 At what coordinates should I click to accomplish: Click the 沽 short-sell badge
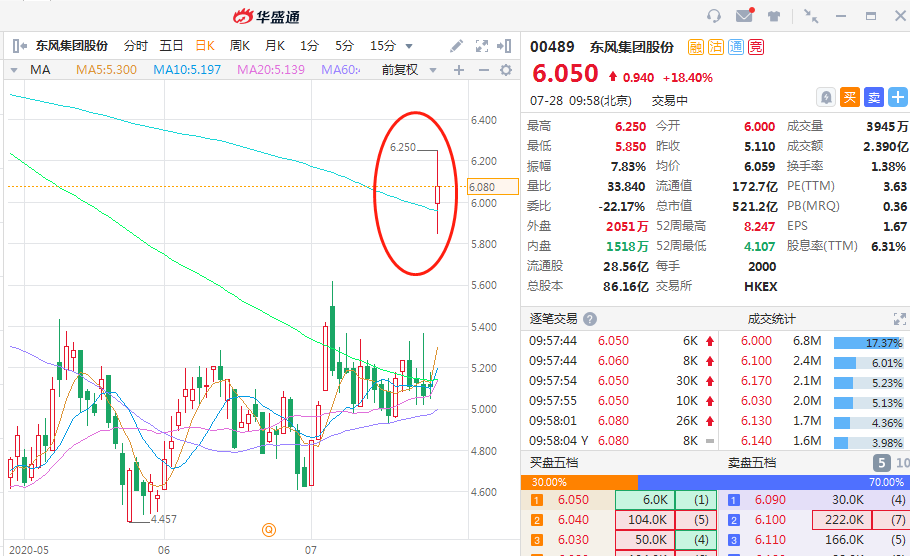[x=716, y=47]
